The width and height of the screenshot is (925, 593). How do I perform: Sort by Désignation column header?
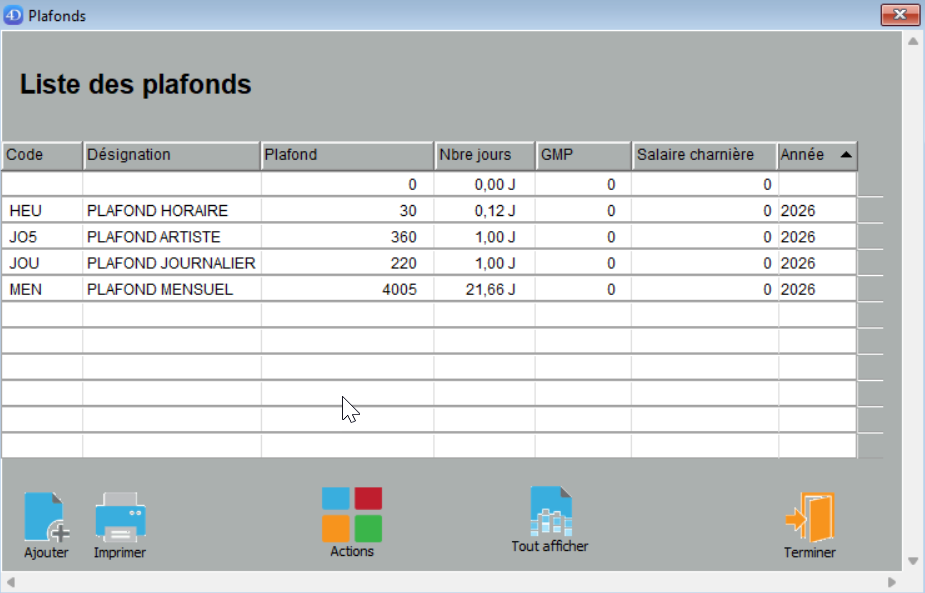click(x=171, y=155)
